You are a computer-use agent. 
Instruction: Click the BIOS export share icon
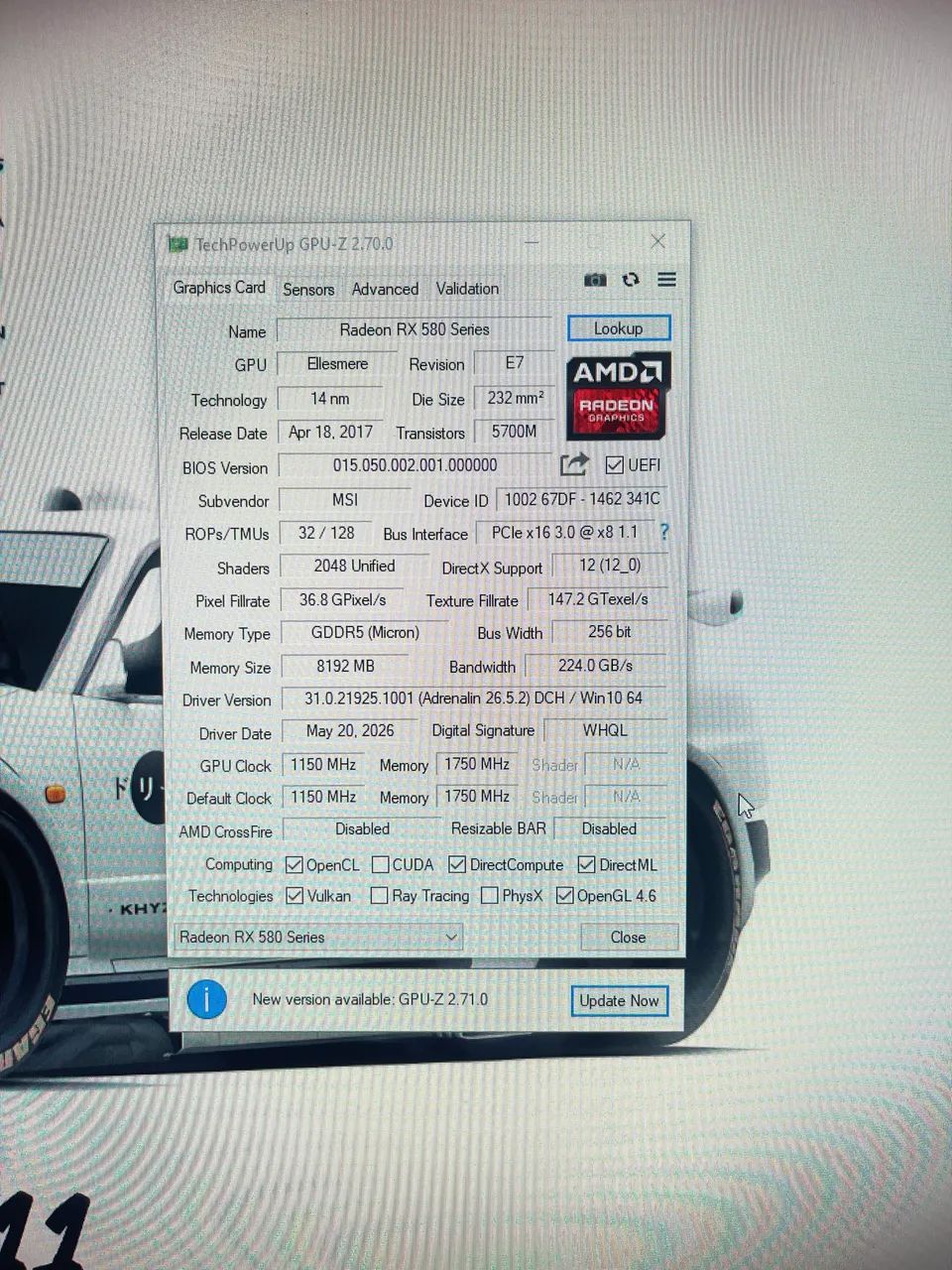click(574, 464)
